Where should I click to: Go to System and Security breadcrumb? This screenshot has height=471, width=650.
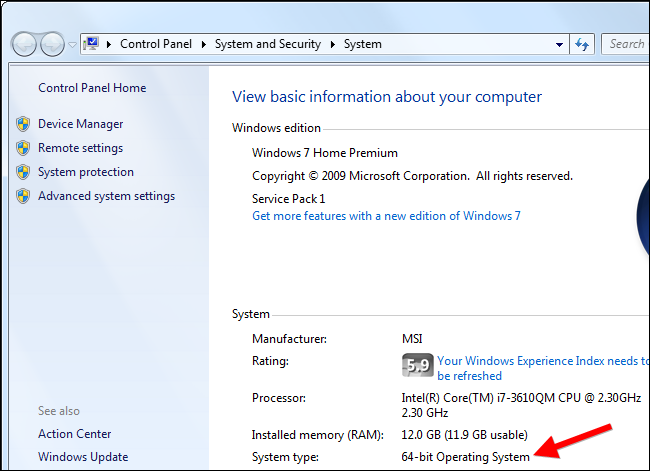tap(268, 44)
